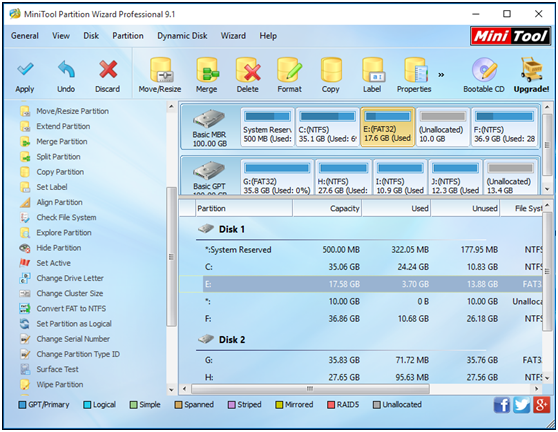Open the View menu
This screenshot has width=558, height=432.
click(61, 36)
